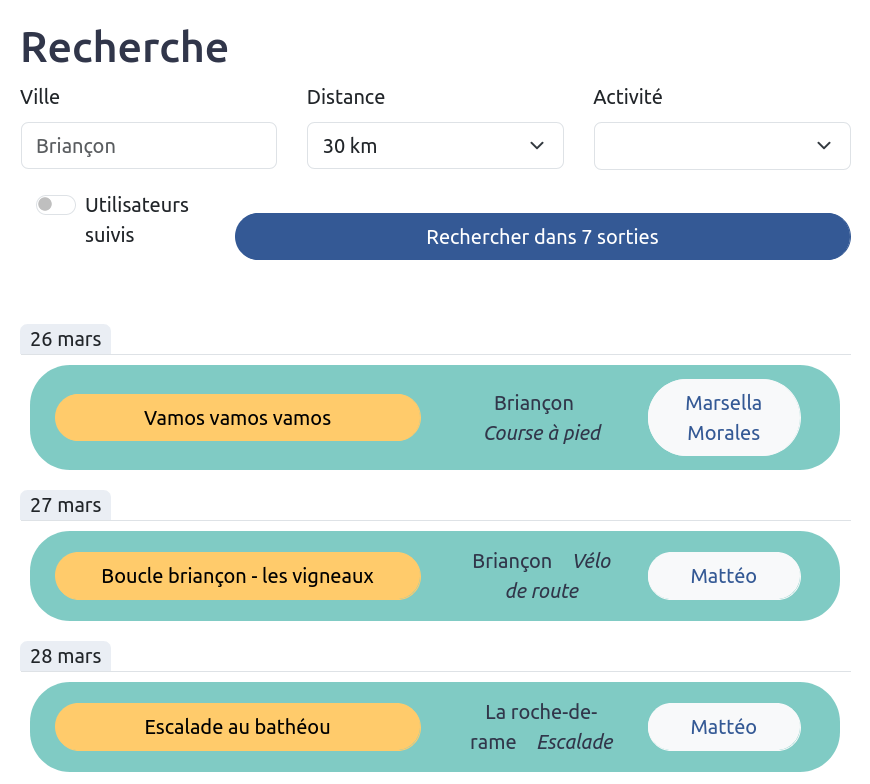Open Mattéo's profile on the 27 mars outing
Viewport: 870px width, 784px height.
click(723, 576)
